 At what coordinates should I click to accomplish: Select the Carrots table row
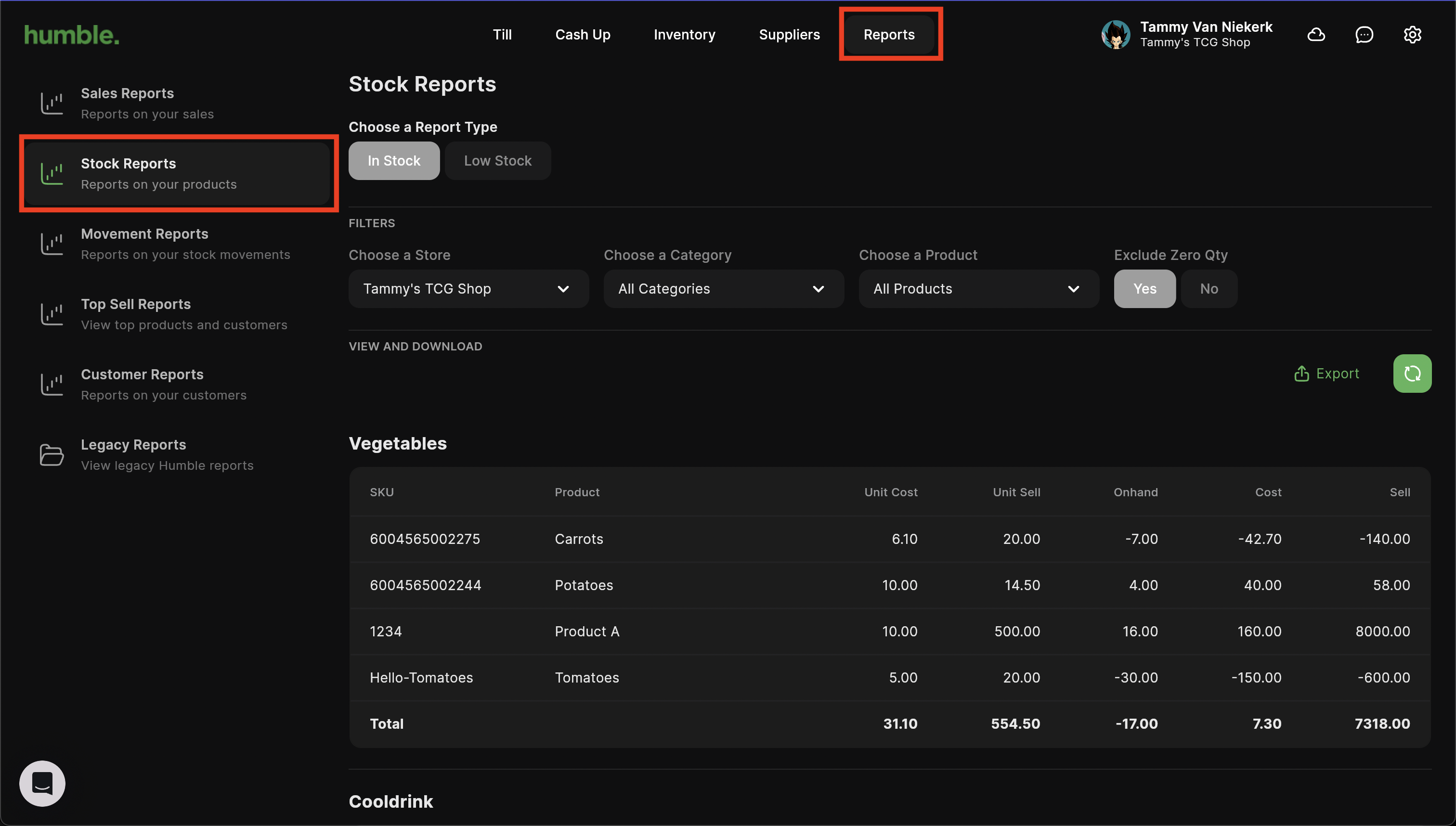click(889, 539)
